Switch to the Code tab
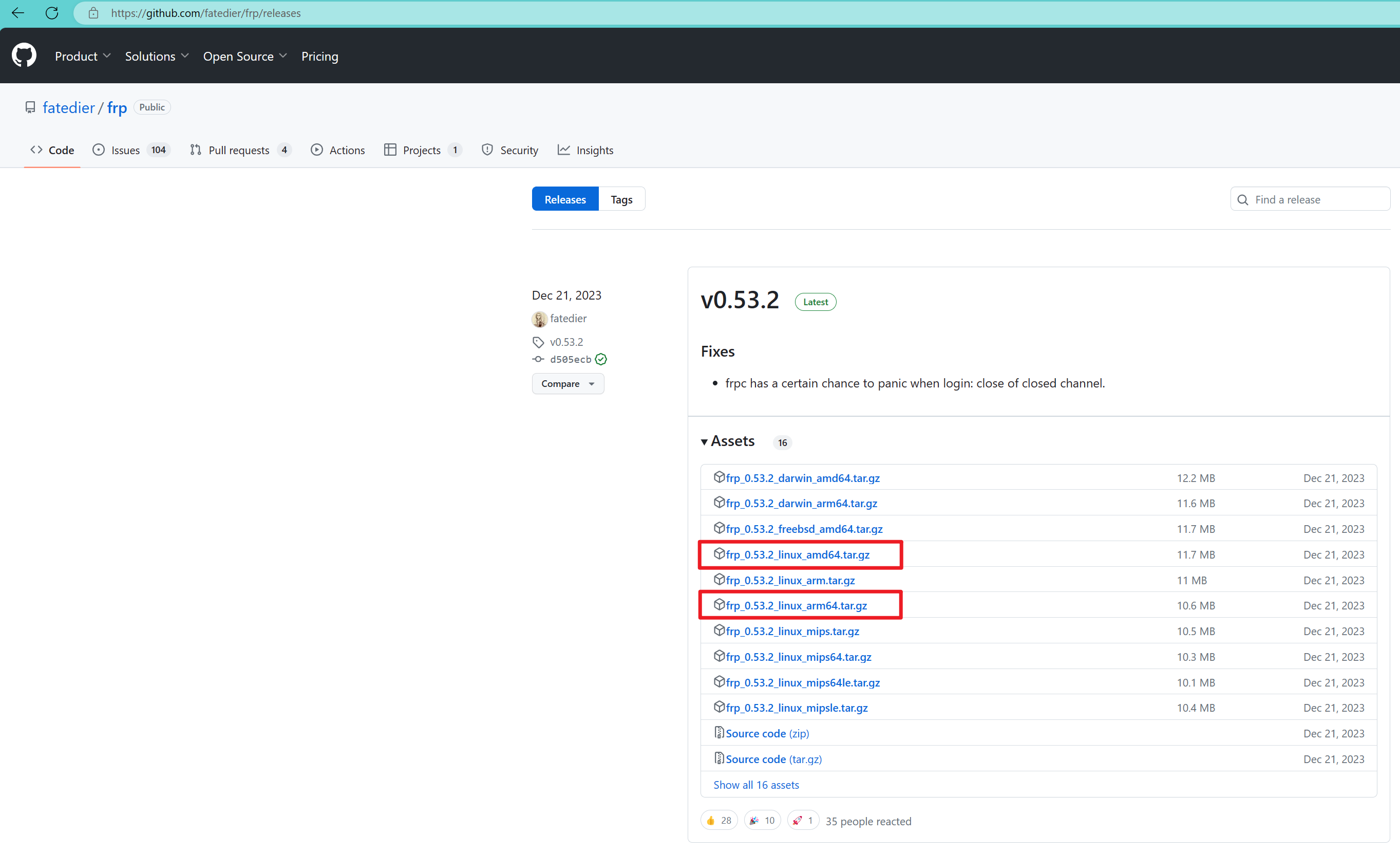The image size is (1400, 853). point(52,150)
